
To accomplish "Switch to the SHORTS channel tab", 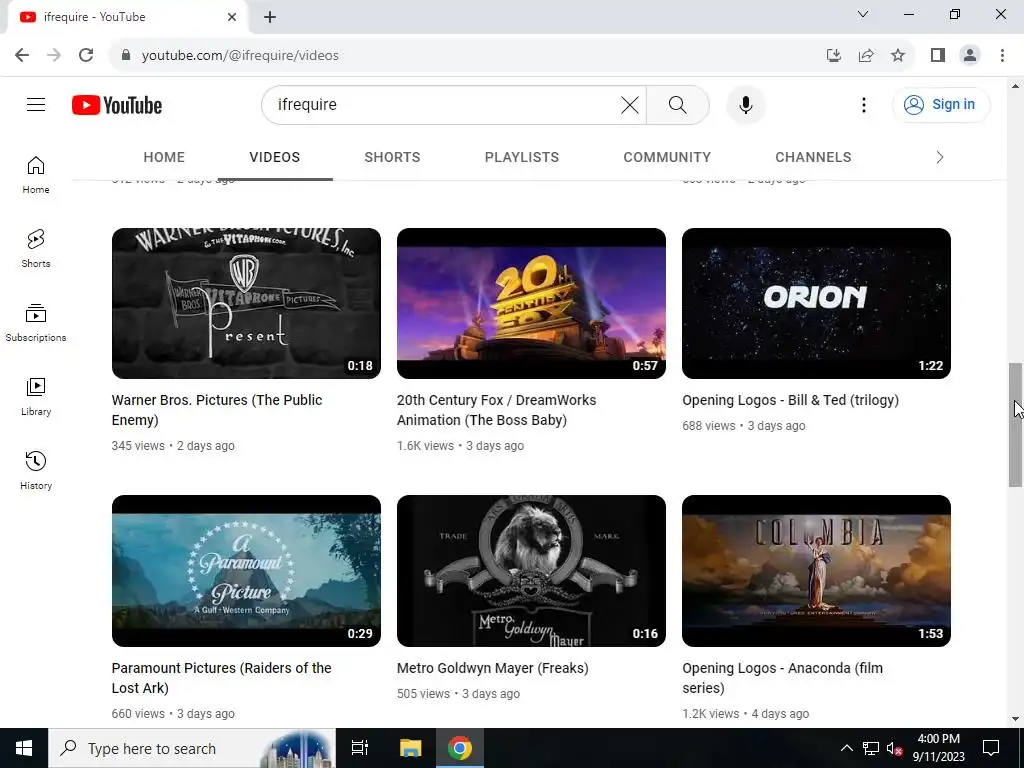I will tap(392, 157).
